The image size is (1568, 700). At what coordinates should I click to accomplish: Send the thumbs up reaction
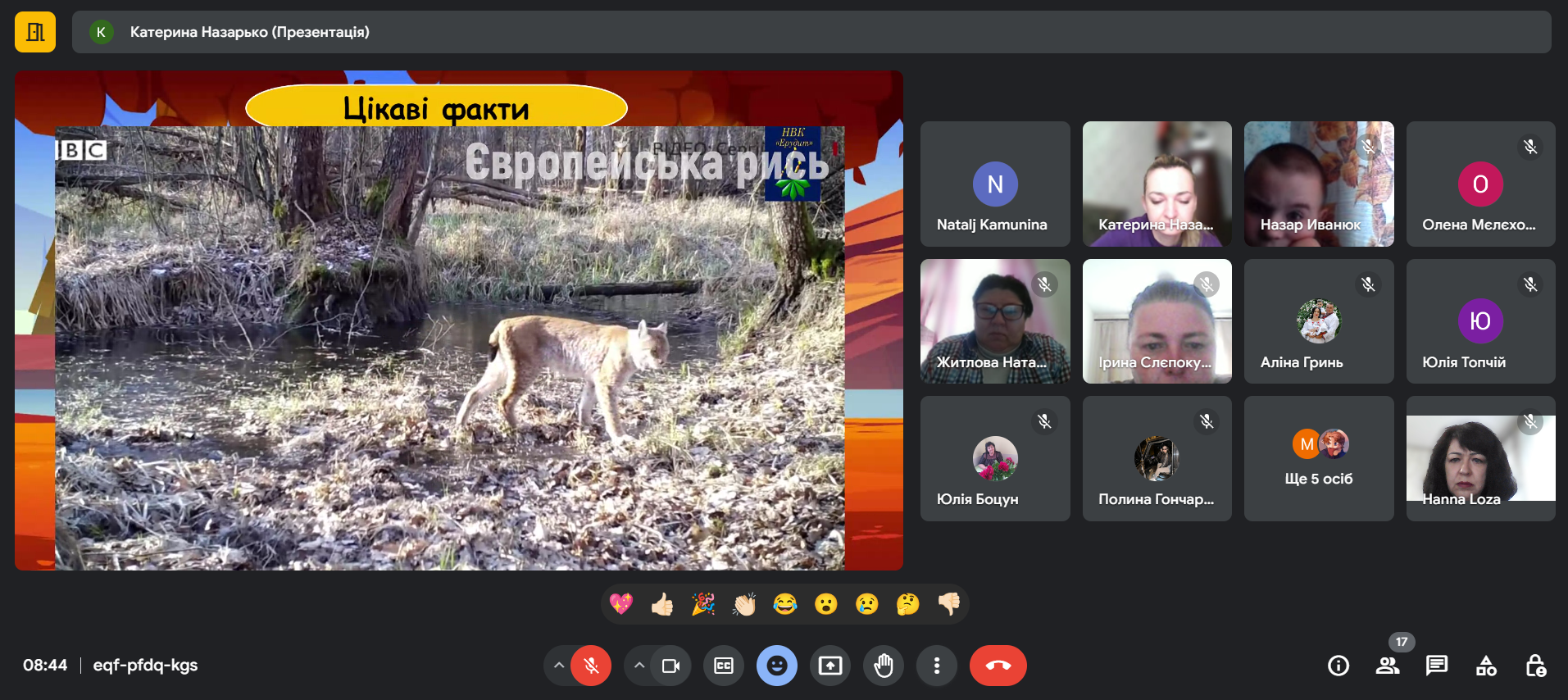pyautogui.click(x=662, y=605)
